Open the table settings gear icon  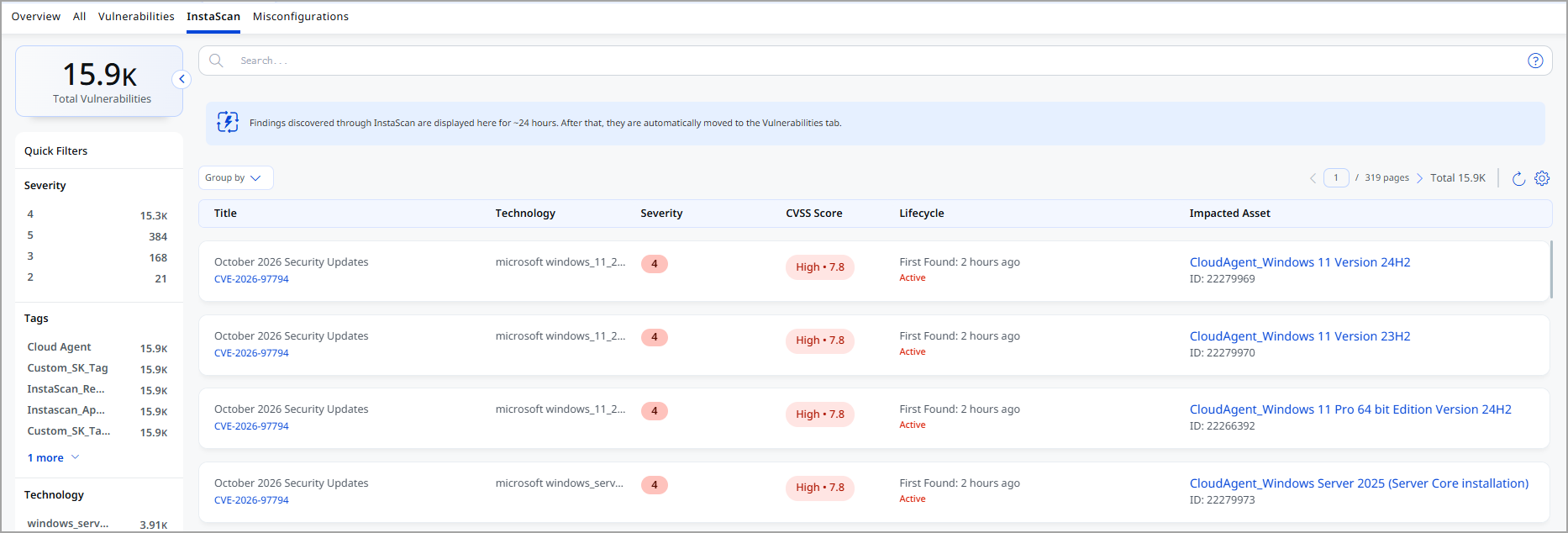point(1542,178)
